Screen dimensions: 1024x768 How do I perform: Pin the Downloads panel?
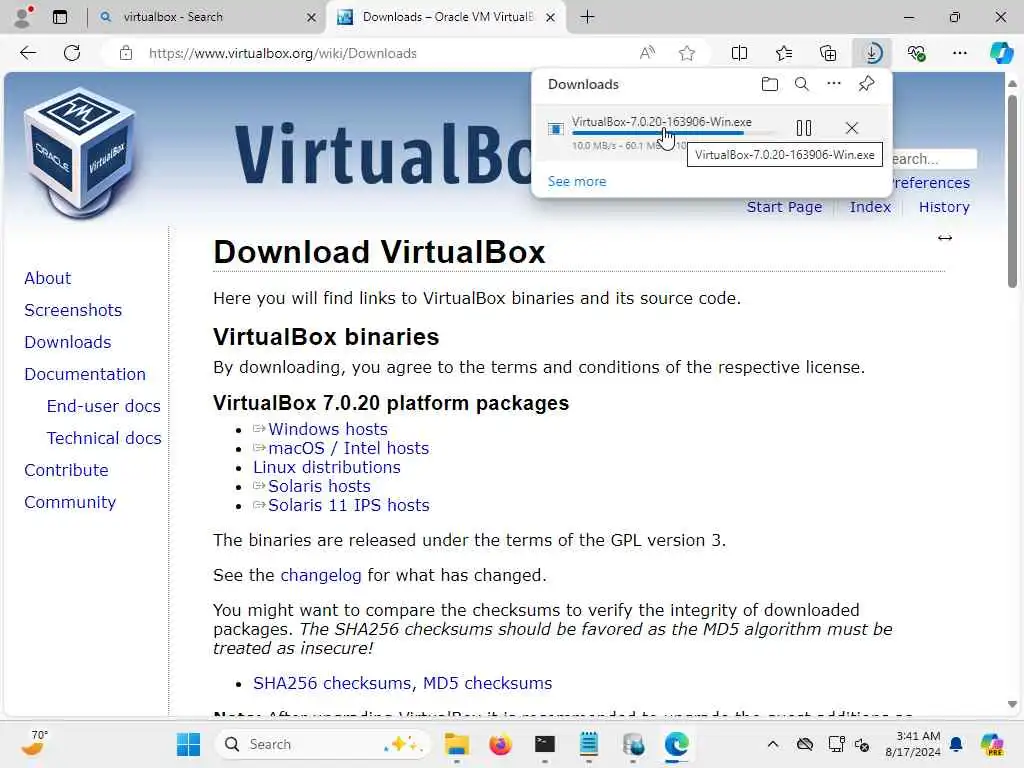[866, 84]
